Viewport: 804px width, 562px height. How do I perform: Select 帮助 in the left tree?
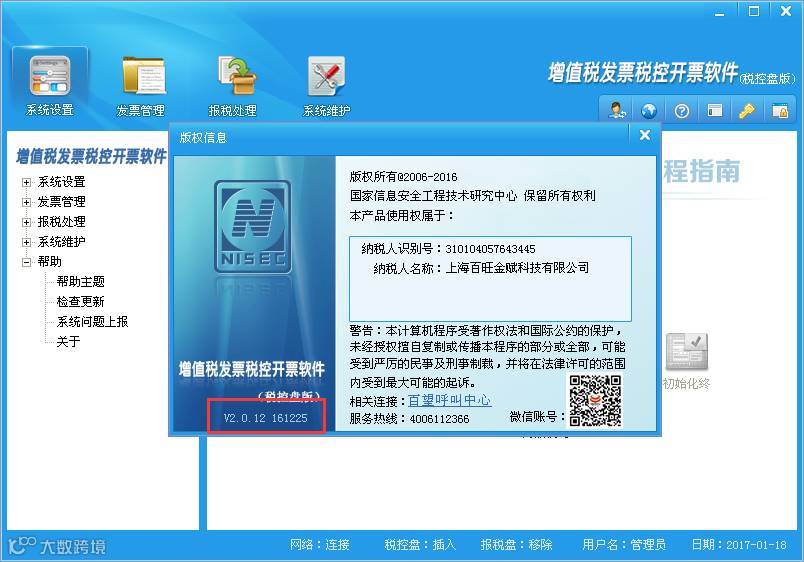coord(50,262)
